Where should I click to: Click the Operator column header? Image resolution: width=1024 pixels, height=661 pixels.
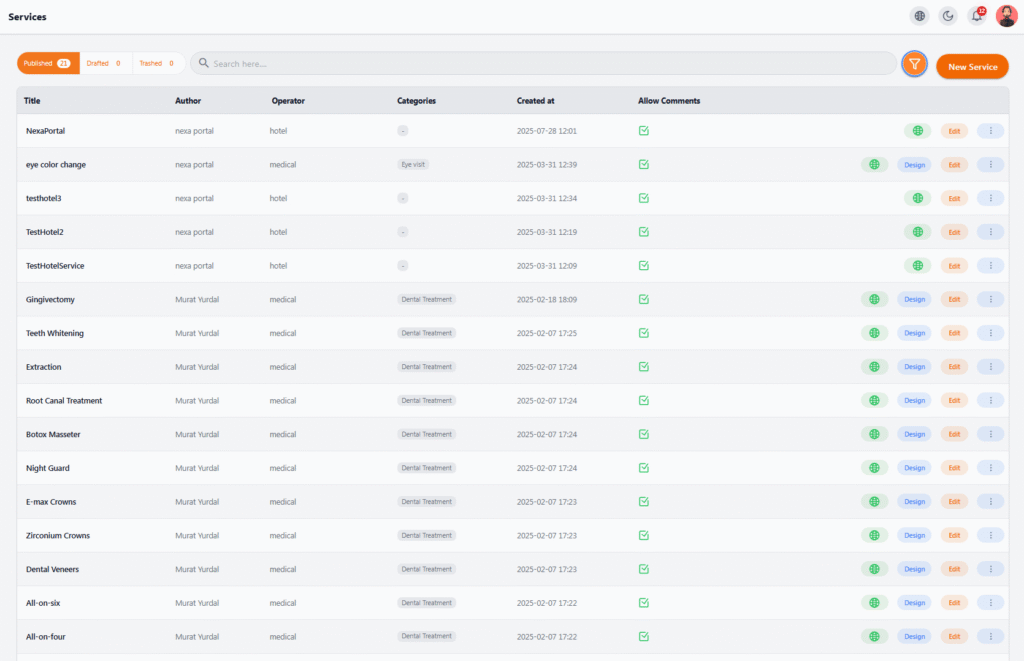[288, 101]
